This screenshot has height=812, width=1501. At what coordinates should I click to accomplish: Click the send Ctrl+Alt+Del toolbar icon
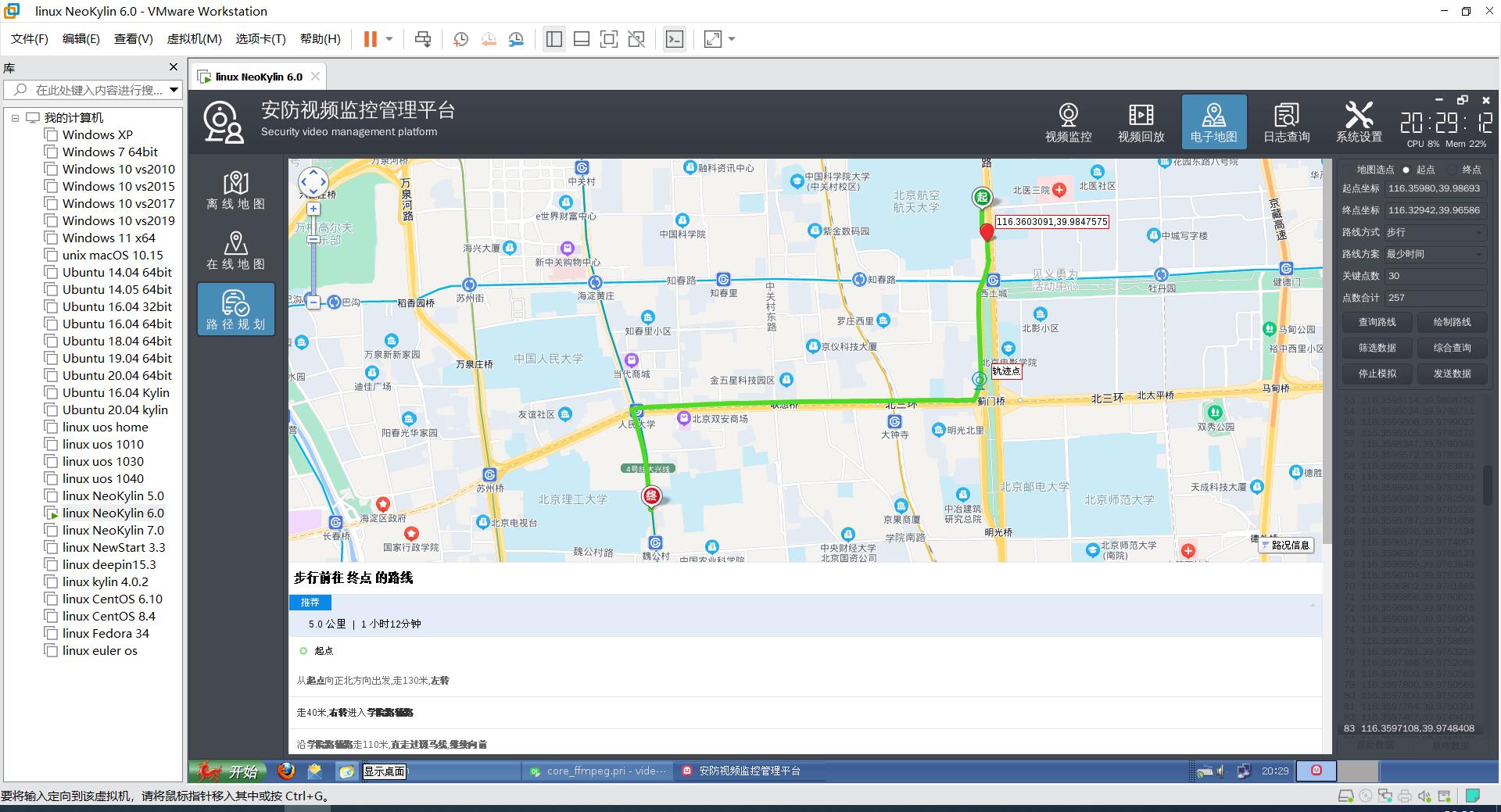[x=423, y=39]
